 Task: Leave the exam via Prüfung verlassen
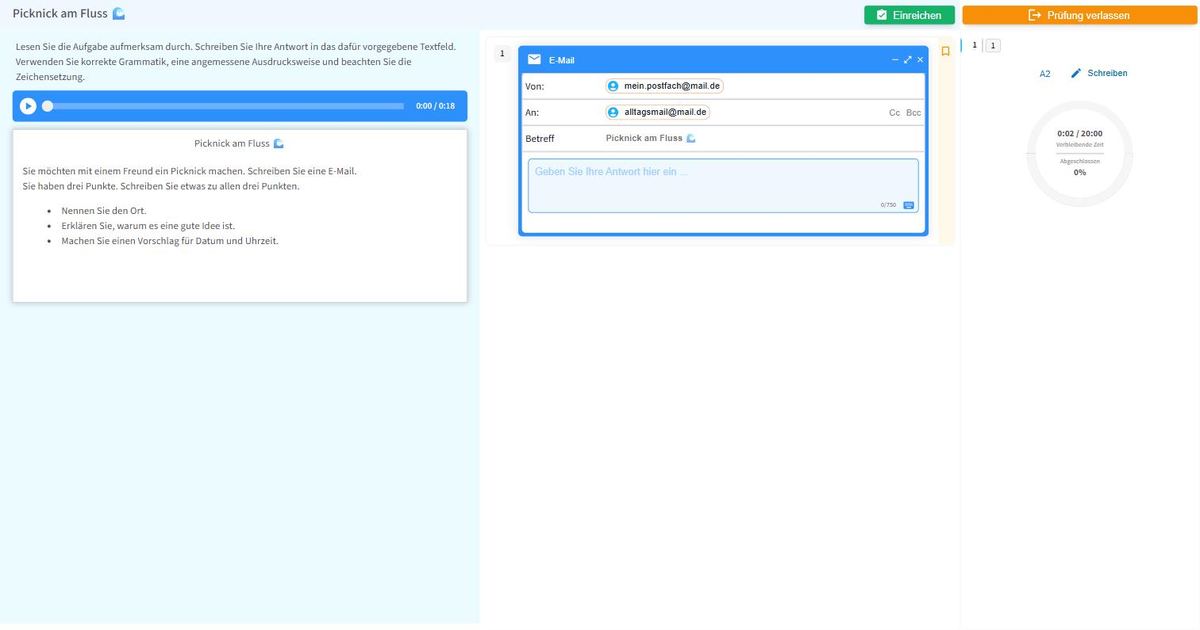(1079, 15)
